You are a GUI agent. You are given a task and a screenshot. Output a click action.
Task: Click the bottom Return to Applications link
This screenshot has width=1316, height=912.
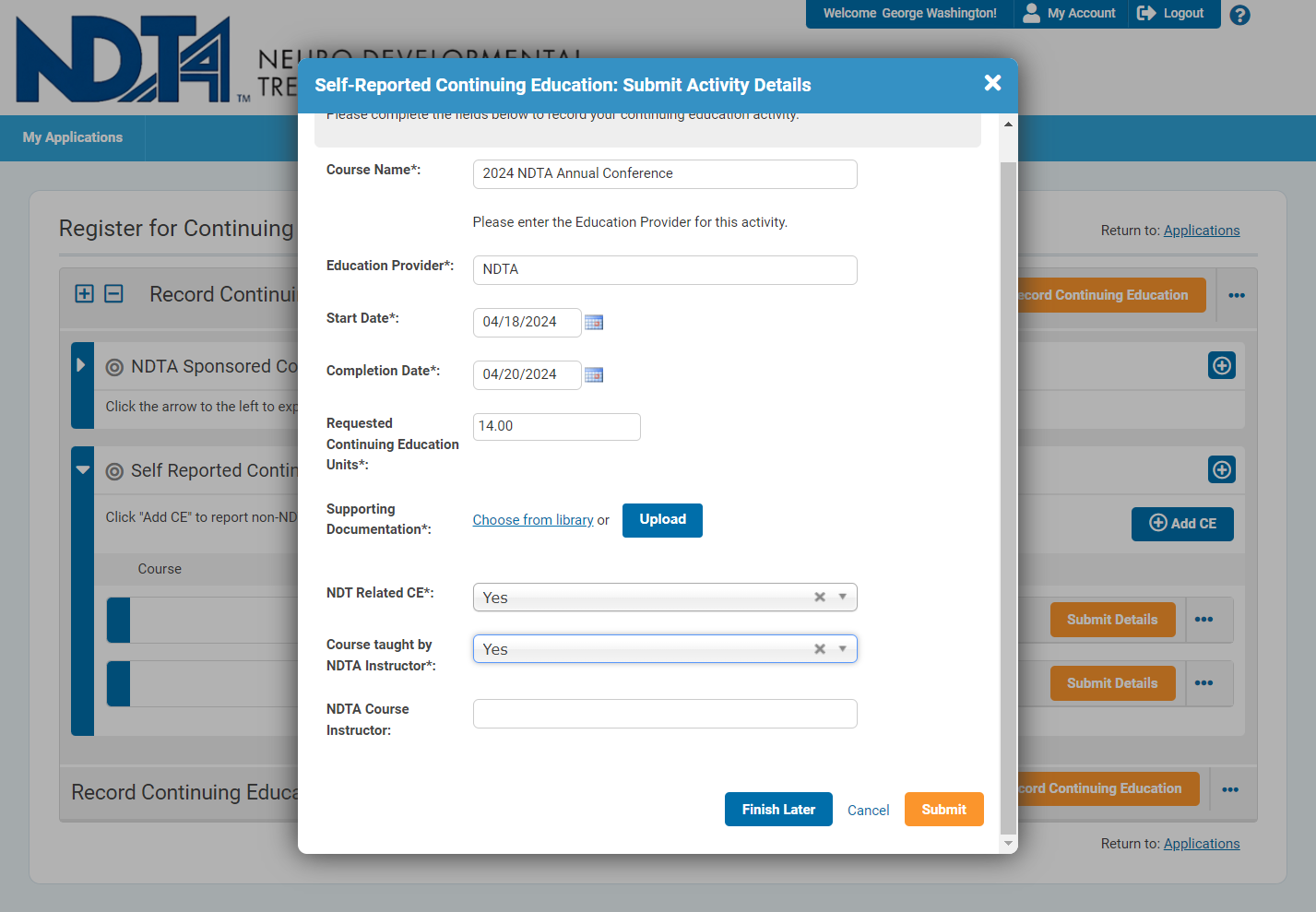click(x=1202, y=844)
